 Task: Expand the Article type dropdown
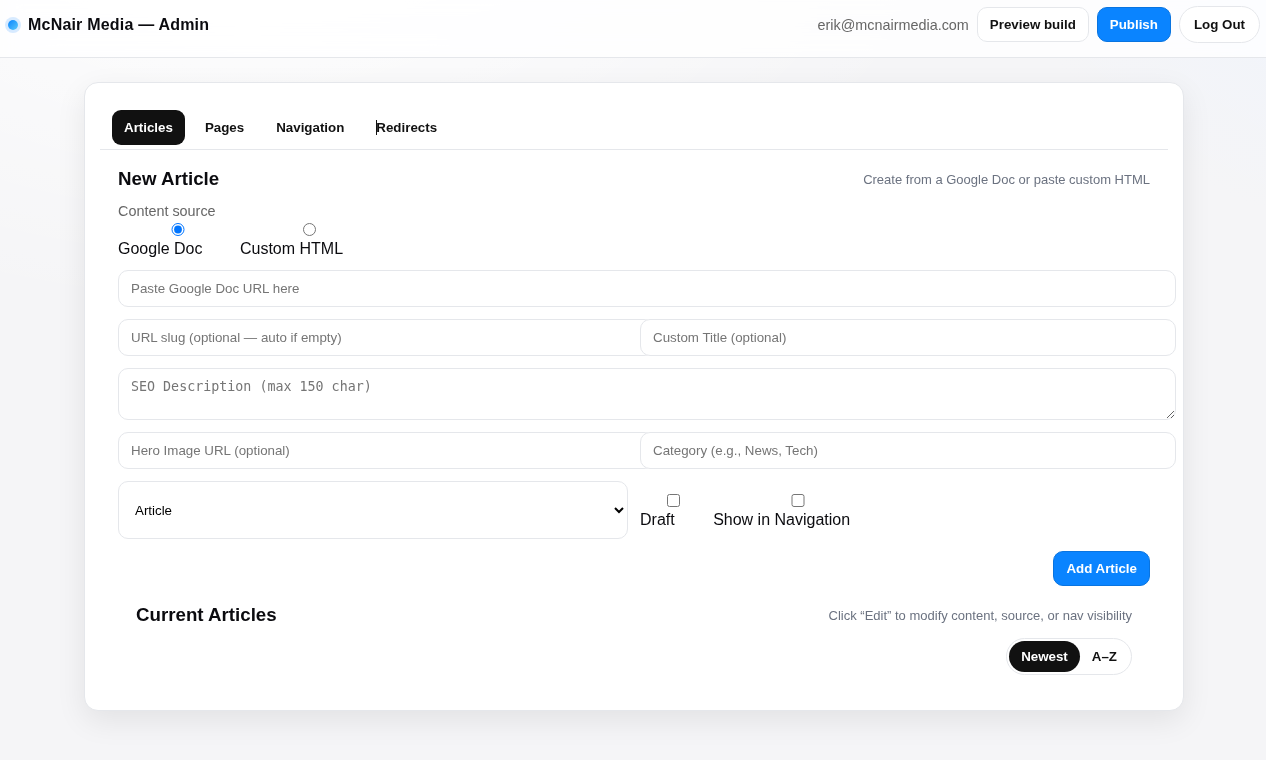pyautogui.click(x=373, y=510)
